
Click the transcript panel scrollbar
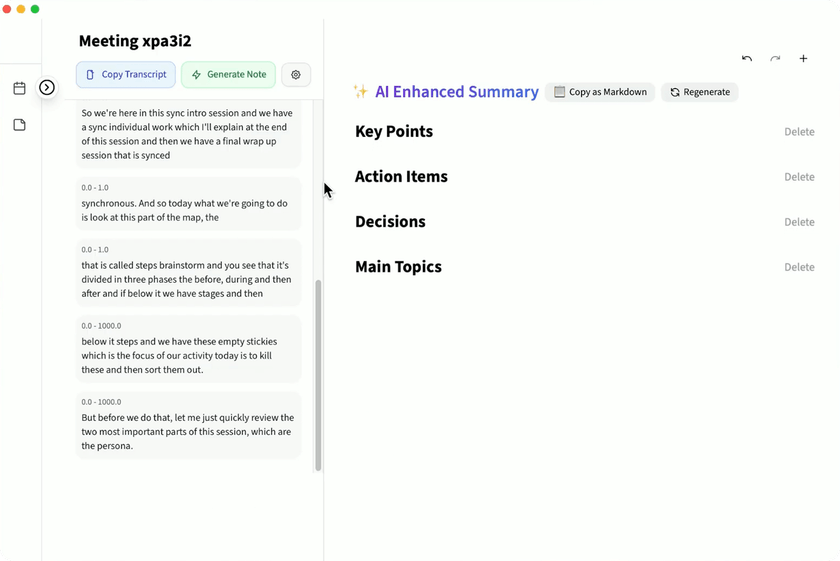(x=319, y=375)
